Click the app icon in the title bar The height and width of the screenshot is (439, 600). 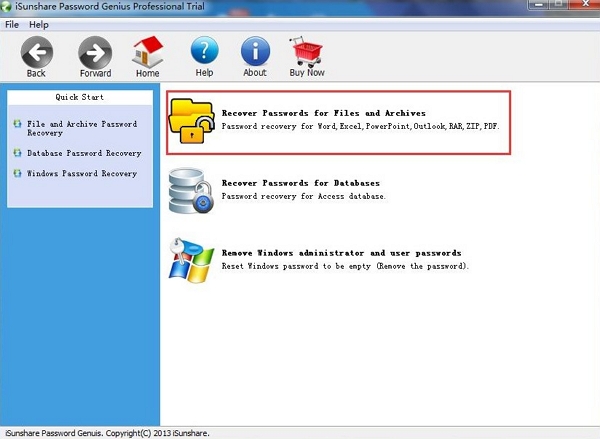(x=6, y=6)
